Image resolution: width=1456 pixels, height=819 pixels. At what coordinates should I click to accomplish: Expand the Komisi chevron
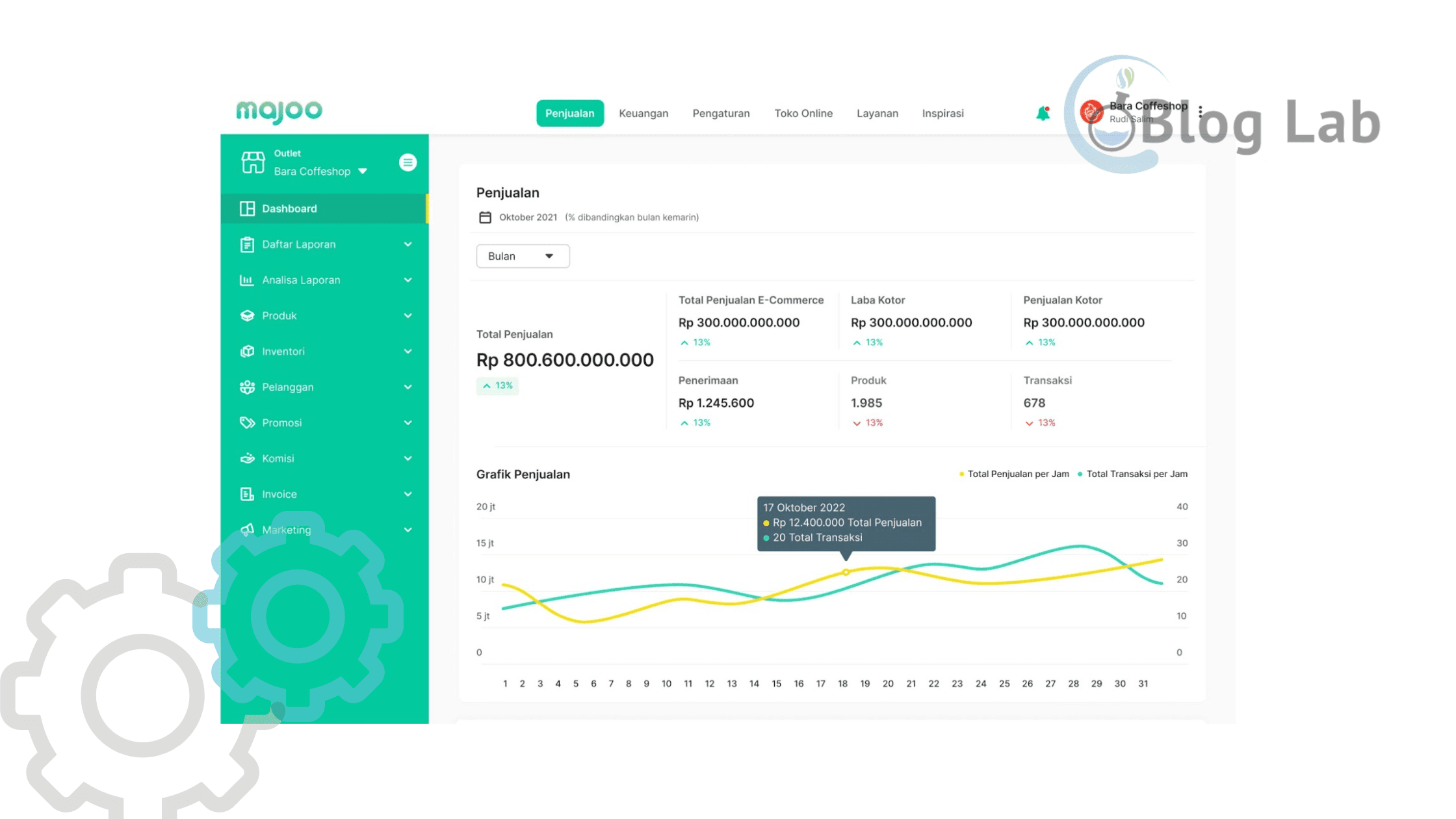pyautogui.click(x=408, y=459)
